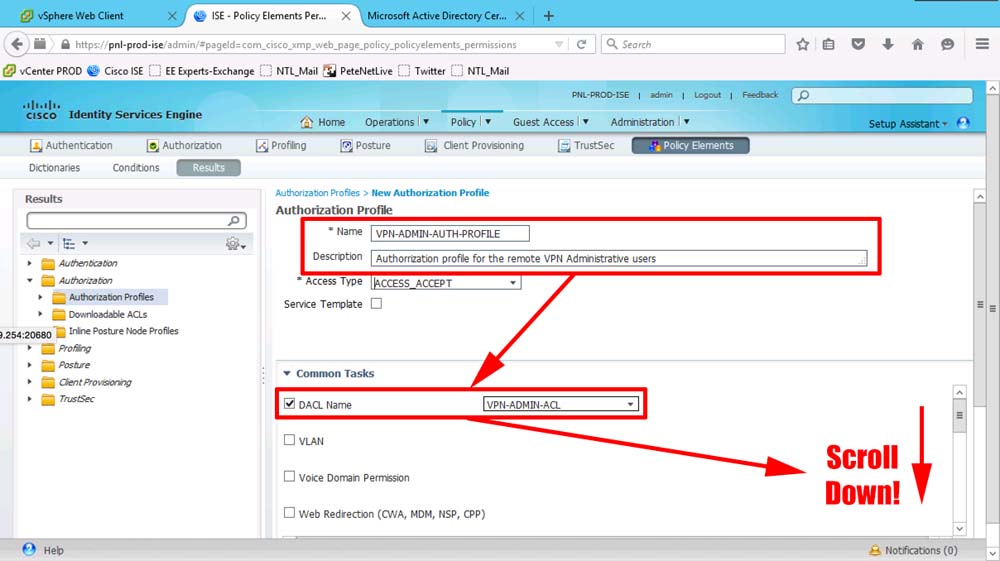1000x561 pixels.
Task: Click the Logout link
Action: 707,95
